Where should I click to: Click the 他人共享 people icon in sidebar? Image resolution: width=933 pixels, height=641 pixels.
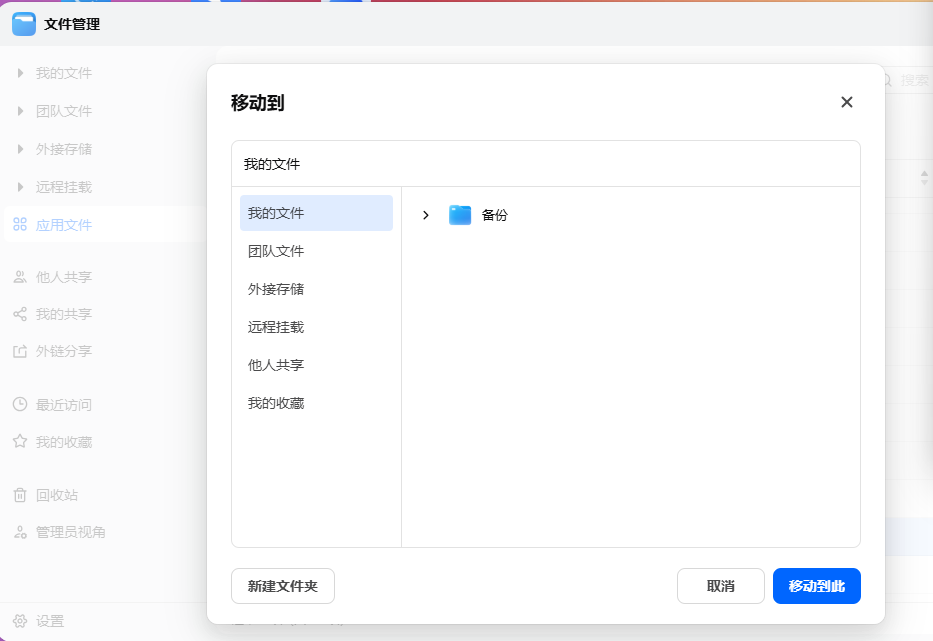click(20, 277)
